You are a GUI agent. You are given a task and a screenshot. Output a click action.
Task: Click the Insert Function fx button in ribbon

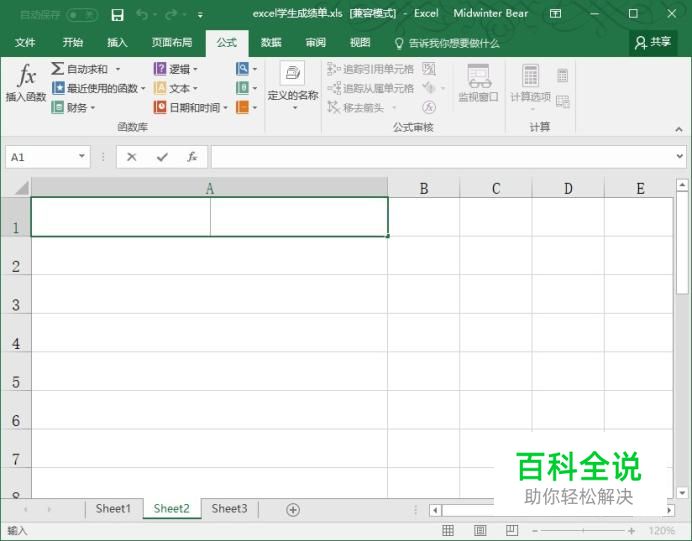26,82
